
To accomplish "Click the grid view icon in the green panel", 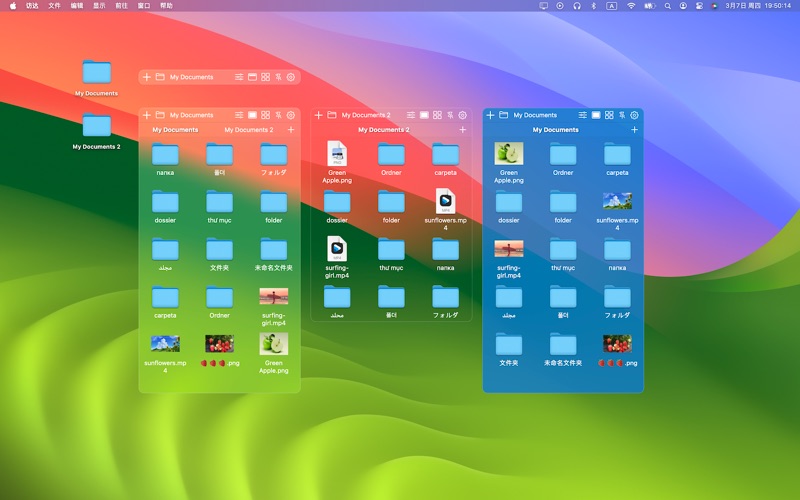I will tap(265, 115).
